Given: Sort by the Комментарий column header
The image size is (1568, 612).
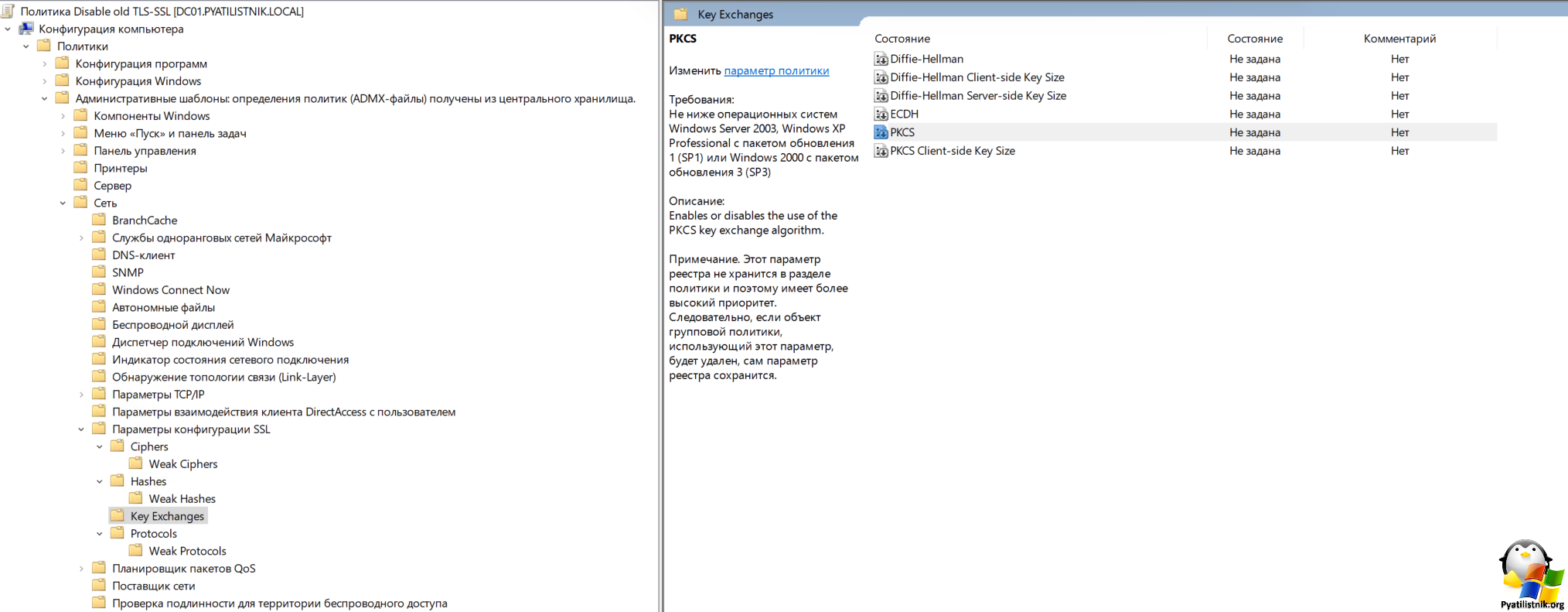Looking at the screenshot, I should coord(1399,39).
